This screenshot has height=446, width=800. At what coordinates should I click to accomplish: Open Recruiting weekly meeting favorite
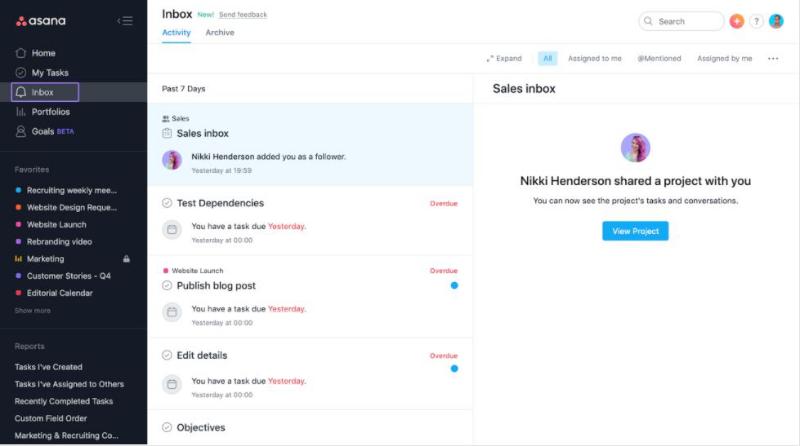click(72, 190)
